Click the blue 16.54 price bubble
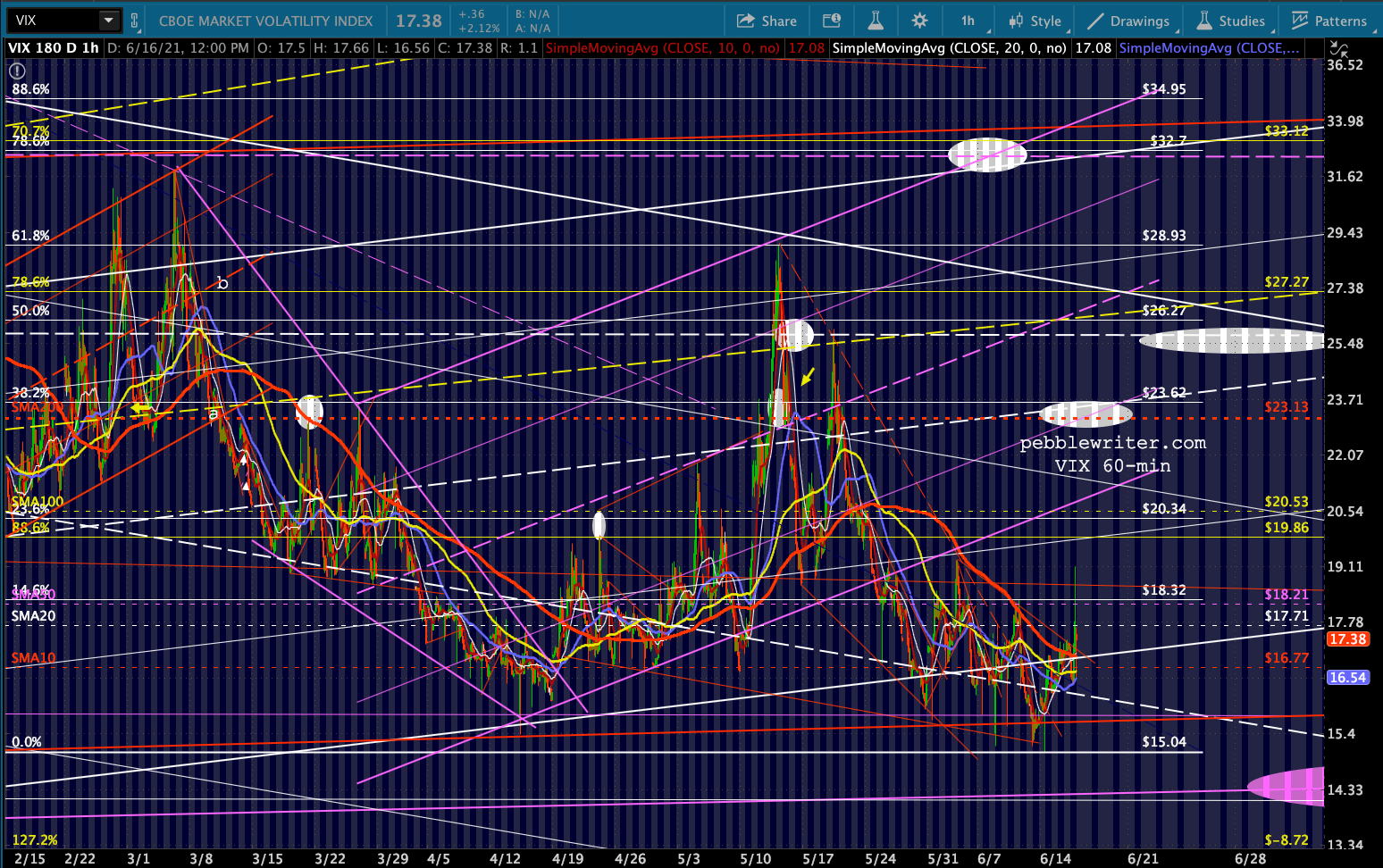Image resolution: width=1383 pixels, height=868 pixels. click(1347, 678)
